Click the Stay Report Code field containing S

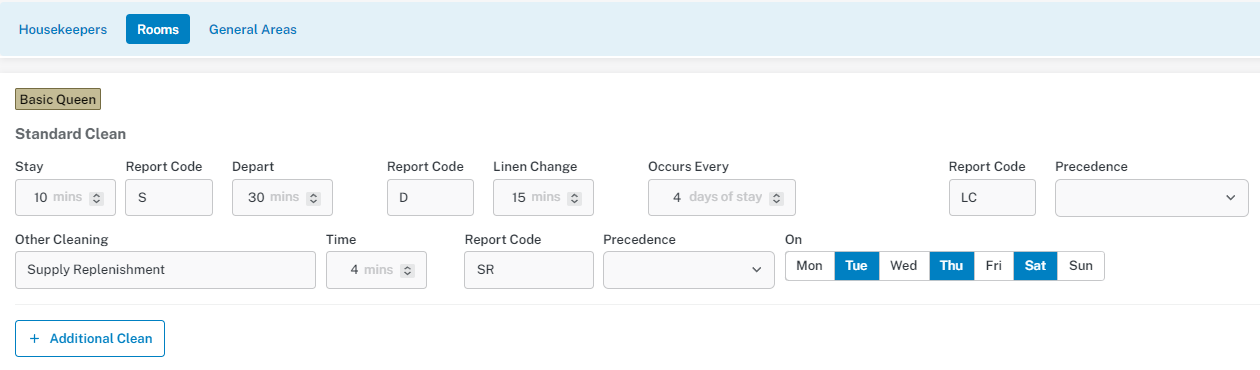click(169, 198)
